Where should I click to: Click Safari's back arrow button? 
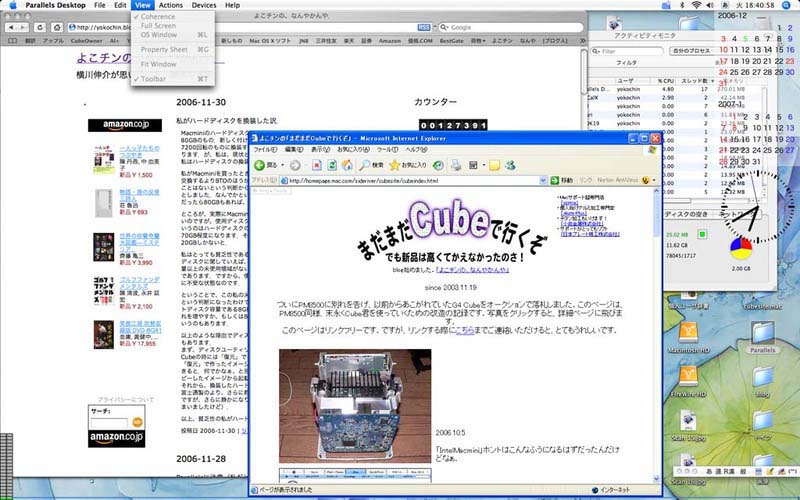12,27
